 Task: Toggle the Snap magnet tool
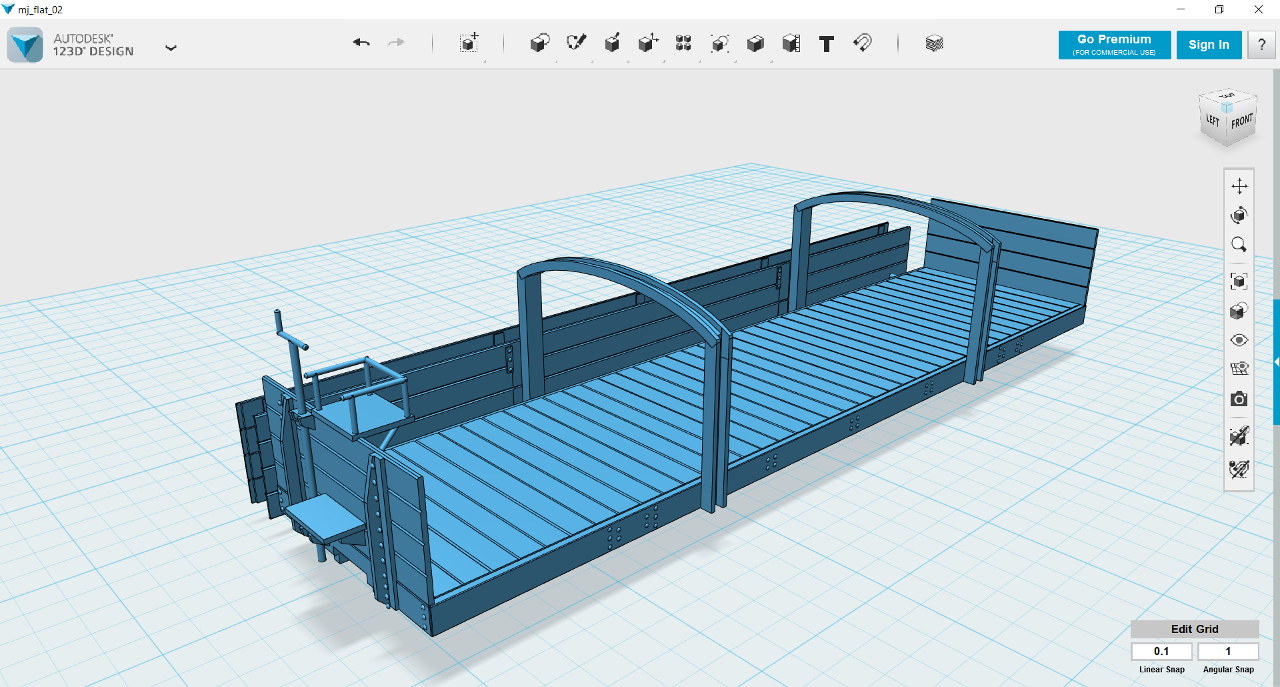pyautogui.click(x=862, y=43)
